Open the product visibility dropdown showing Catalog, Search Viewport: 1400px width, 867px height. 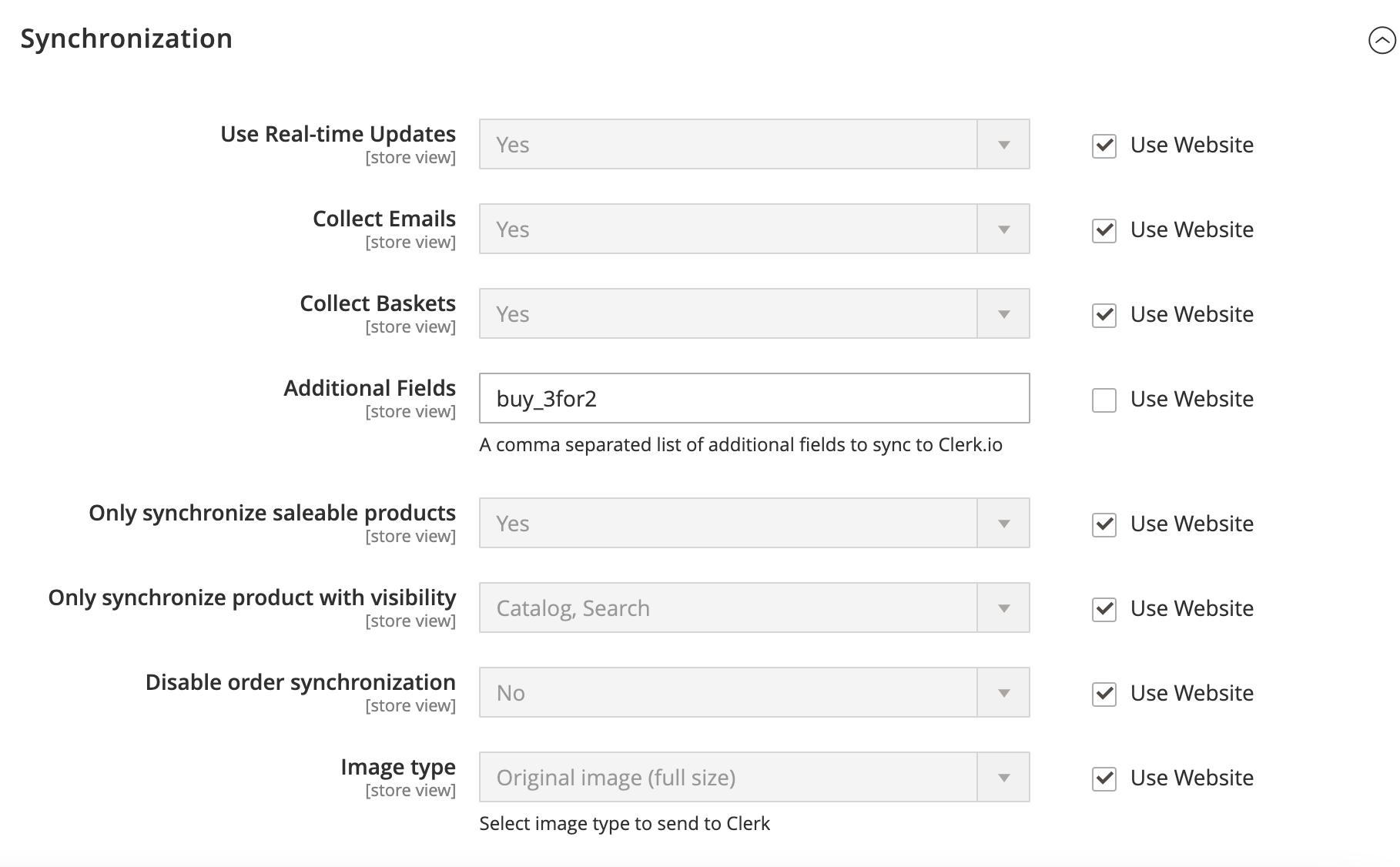(754, 608)
